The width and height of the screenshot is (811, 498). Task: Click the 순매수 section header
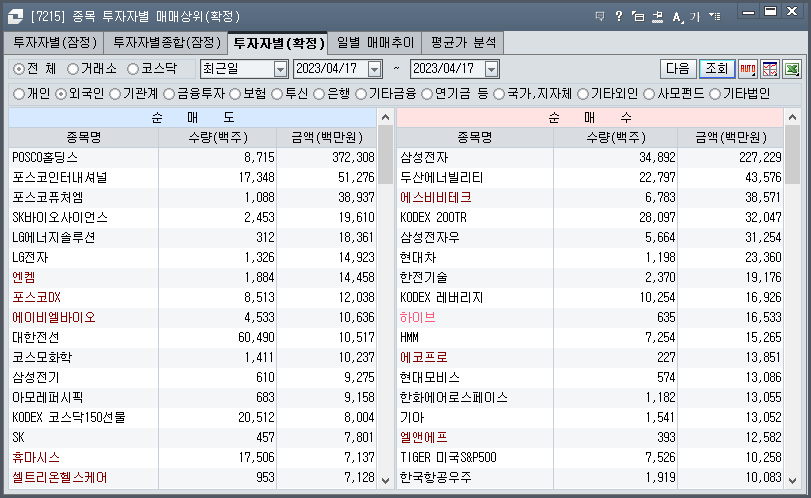[590, 117]
